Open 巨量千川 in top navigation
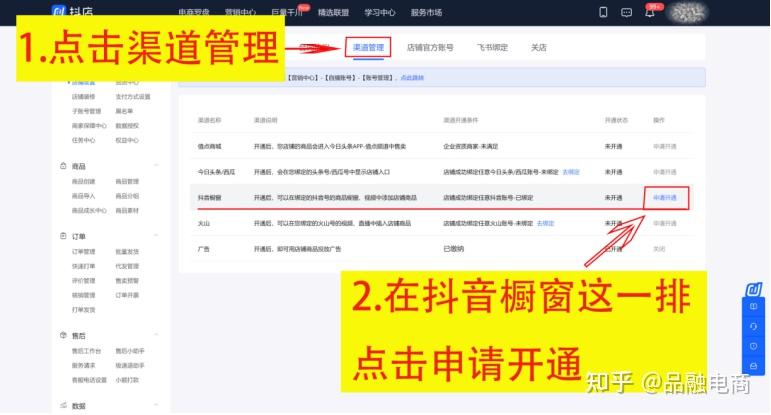The image size is (771, 415). point(287,12)
